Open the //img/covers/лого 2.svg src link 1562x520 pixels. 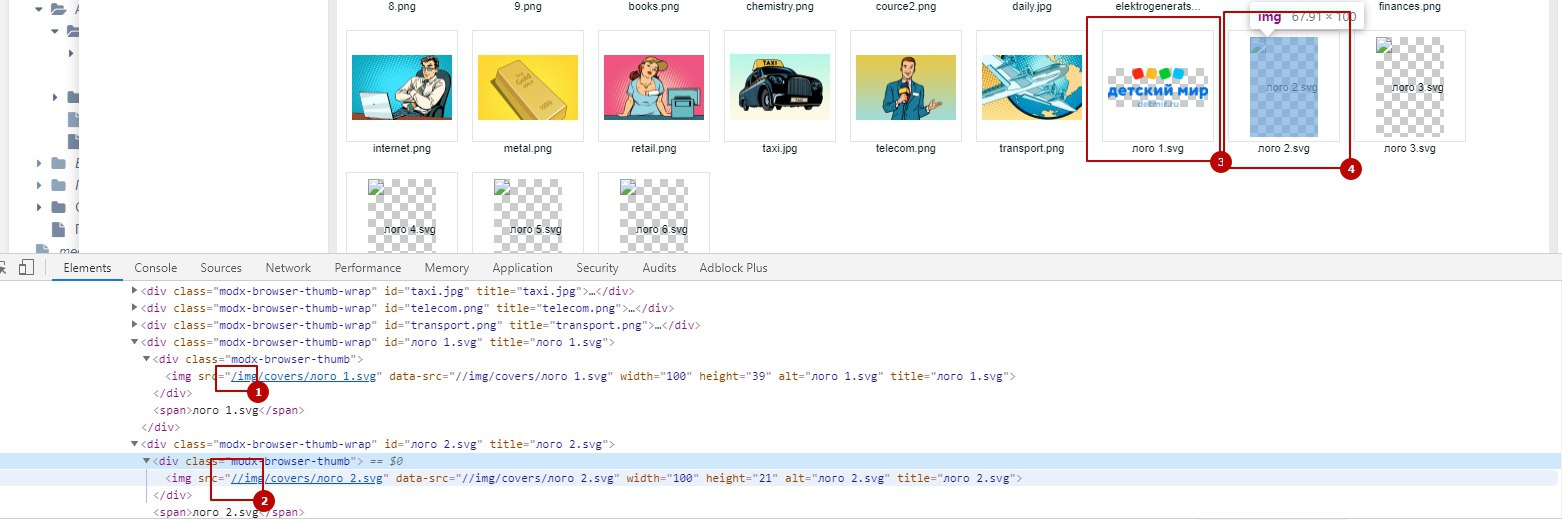[308, 478]
